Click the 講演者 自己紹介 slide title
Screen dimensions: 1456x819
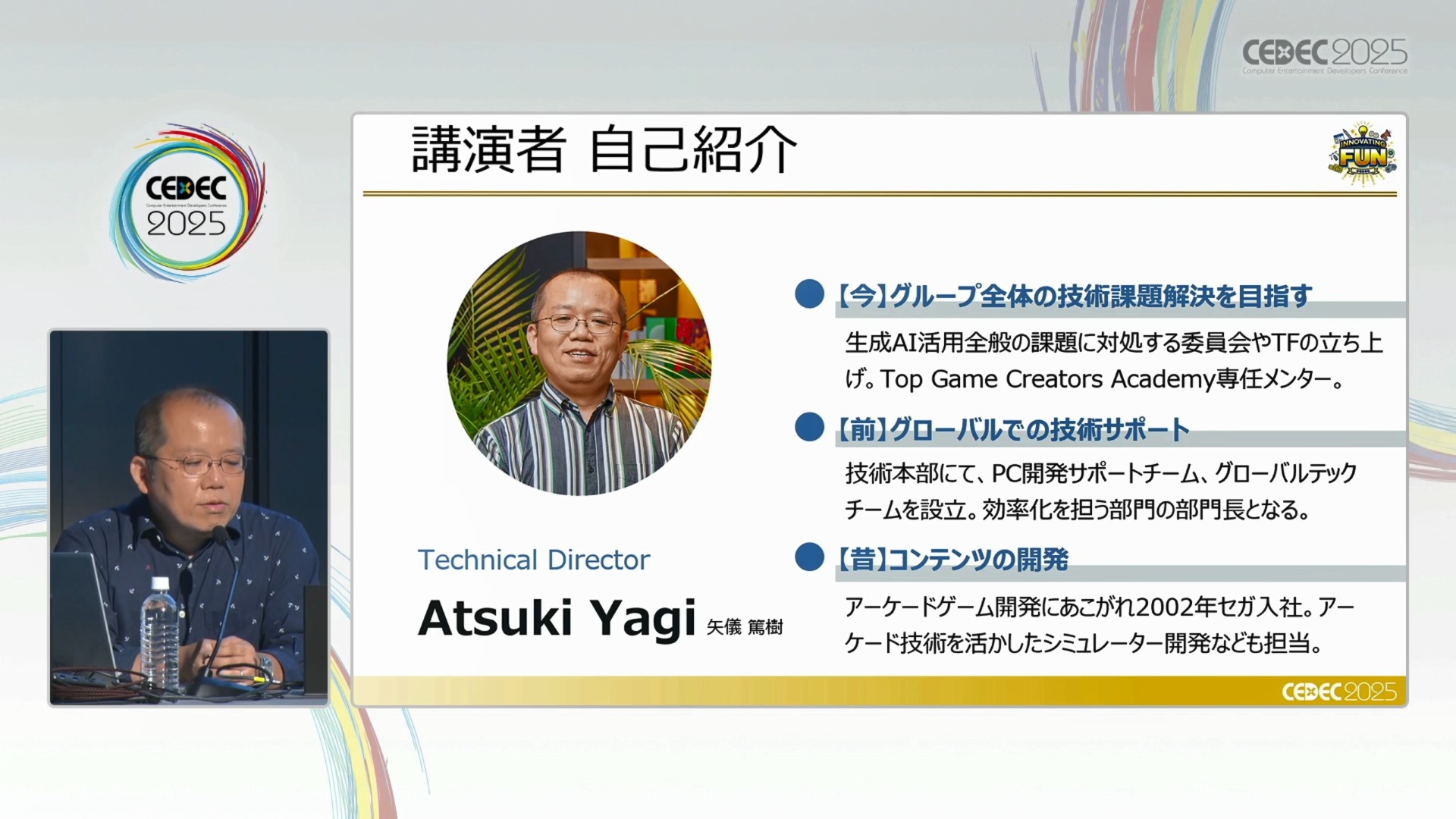[604, 150]
